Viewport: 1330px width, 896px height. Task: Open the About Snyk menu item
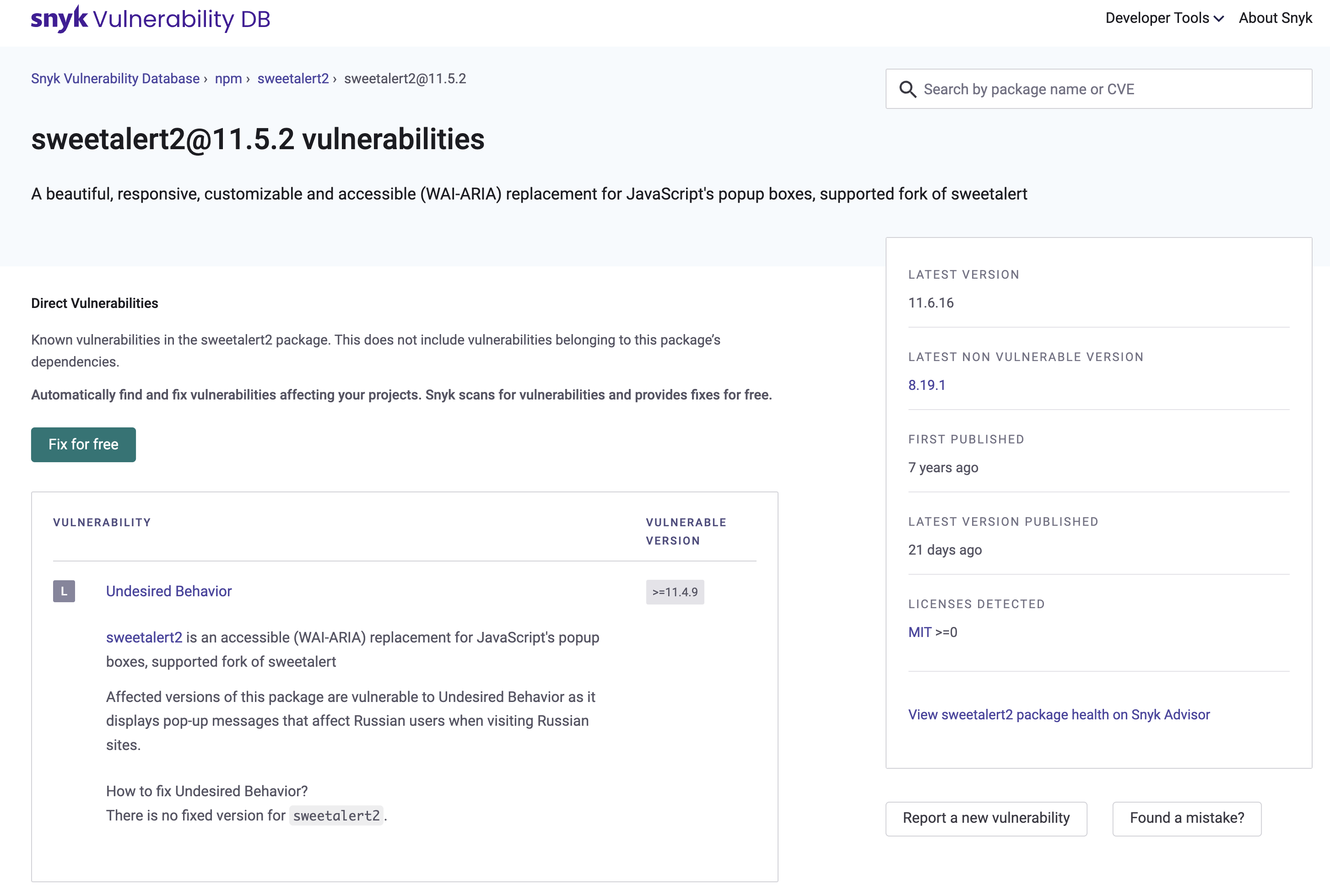tap(1275, 18)
